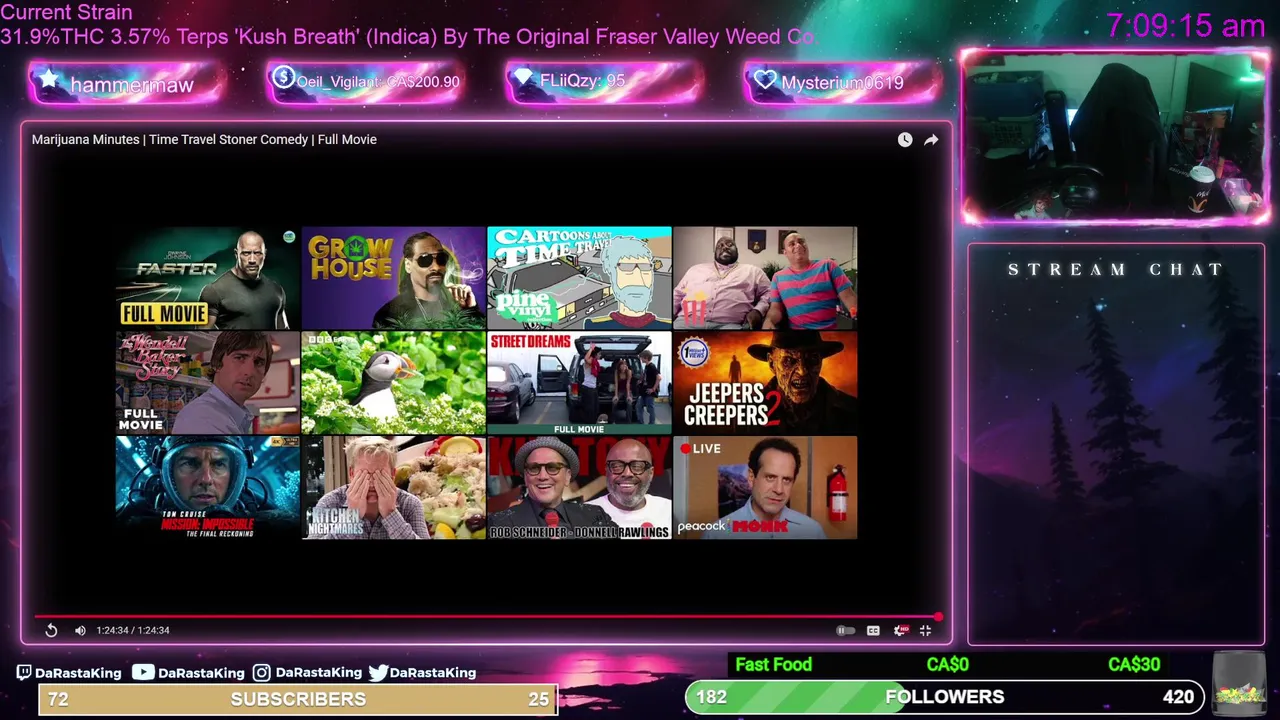Open the Jeepers Creepers 2 thumbnail
This screenshot has height=720, width=1280.
[x=765, y=383]
